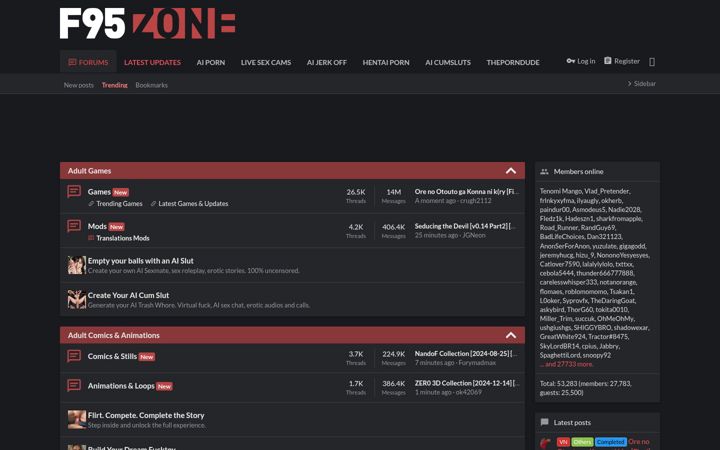Click the Completed tag in Latest posts
The image size is (720, 450).
click(611, 442)
